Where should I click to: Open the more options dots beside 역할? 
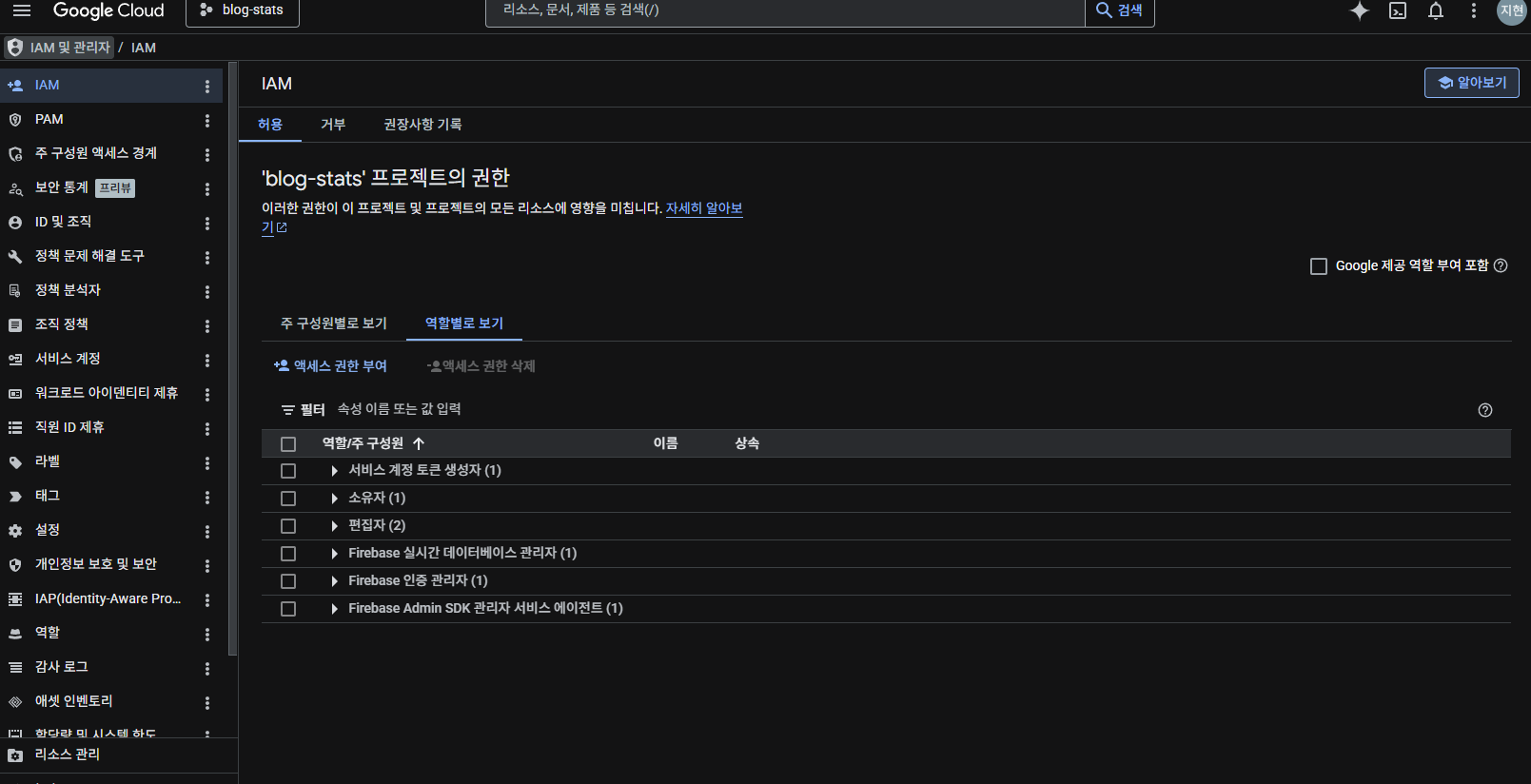tap(207, 635)
